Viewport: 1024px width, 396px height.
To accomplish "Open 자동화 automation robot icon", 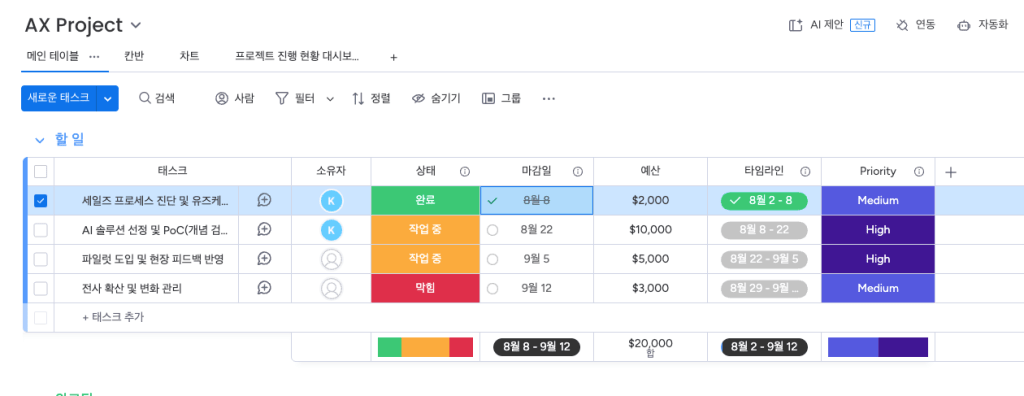I will point(963,25).
